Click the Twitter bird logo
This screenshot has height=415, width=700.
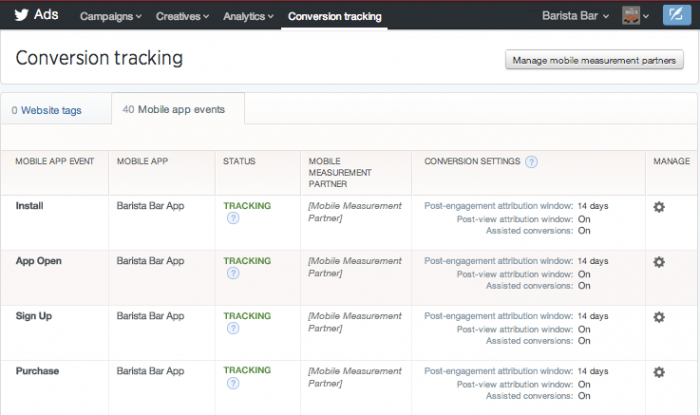[21, 15]
